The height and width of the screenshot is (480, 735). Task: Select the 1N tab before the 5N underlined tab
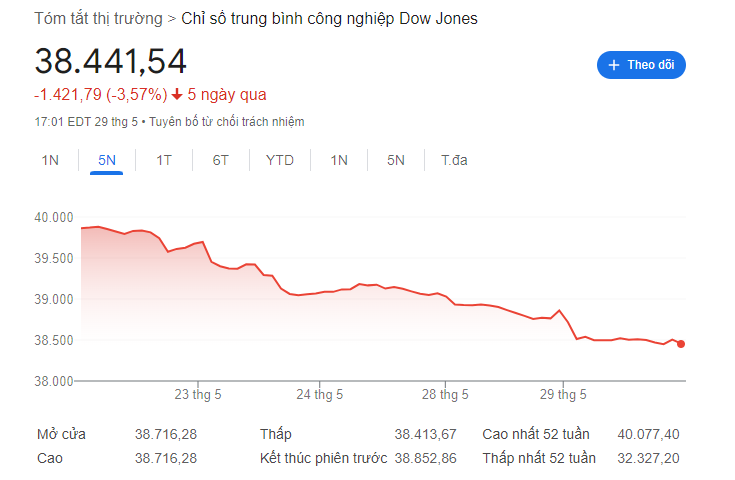pyautogui.click(x=50, y=160)
